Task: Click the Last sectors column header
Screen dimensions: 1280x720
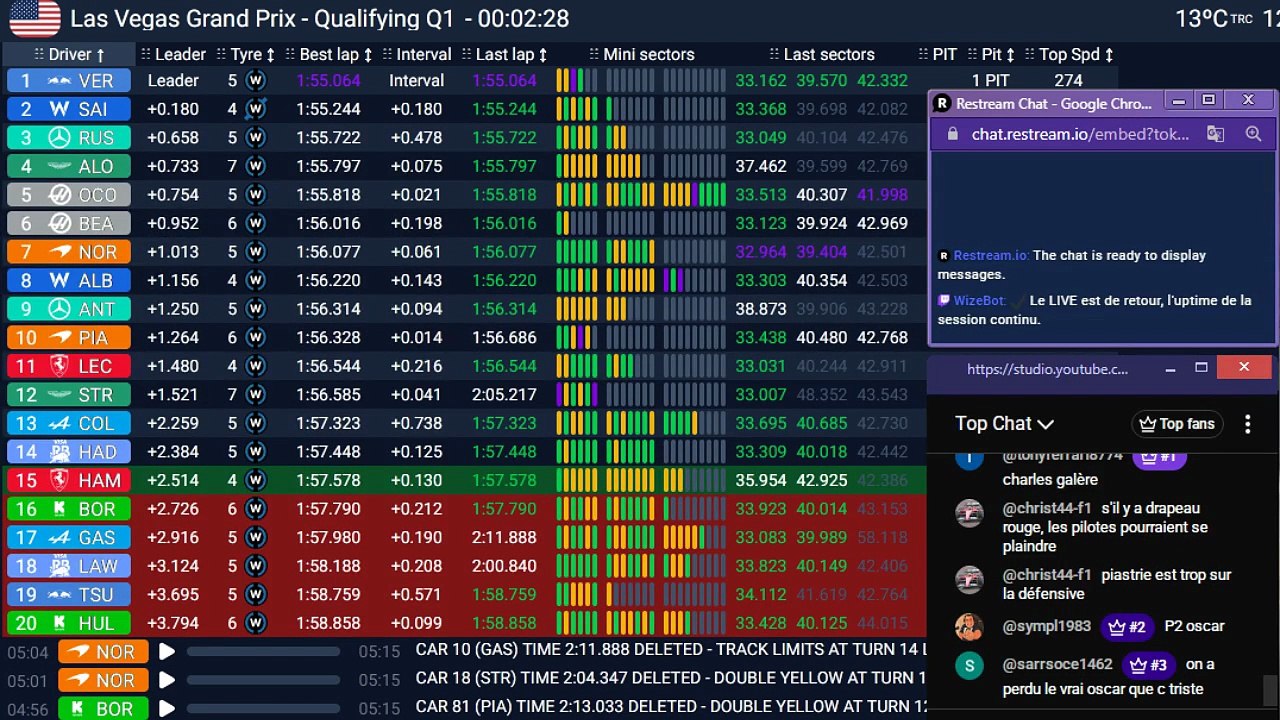Action: (x=821, y=54)
